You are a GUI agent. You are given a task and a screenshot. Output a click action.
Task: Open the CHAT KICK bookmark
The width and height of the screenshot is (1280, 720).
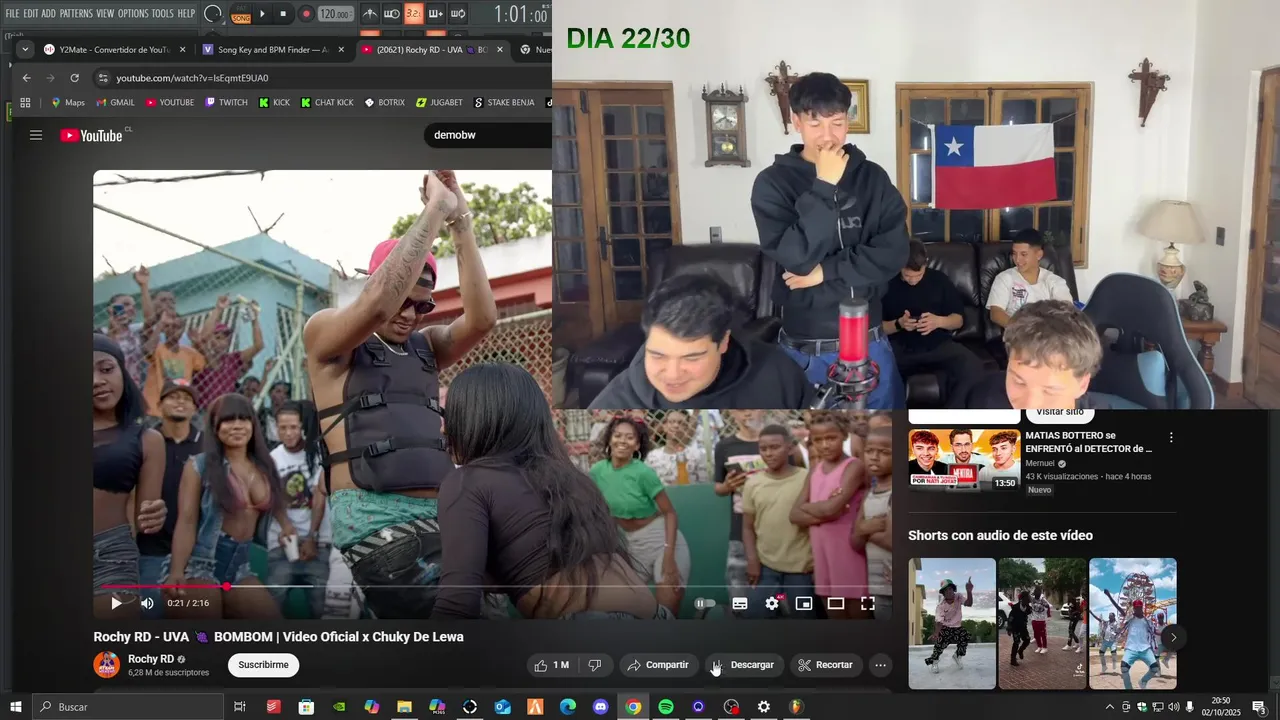[326, 102]
